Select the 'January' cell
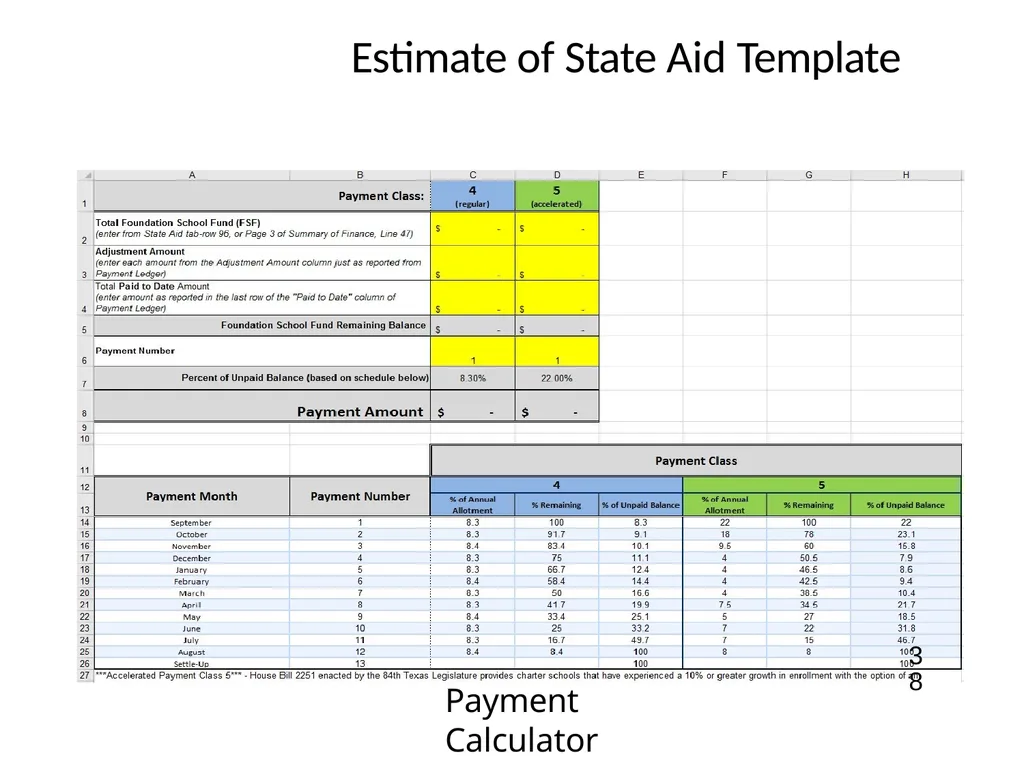Screen dimensions: 1024x768 pyautogui.click(x=192, y=570)
